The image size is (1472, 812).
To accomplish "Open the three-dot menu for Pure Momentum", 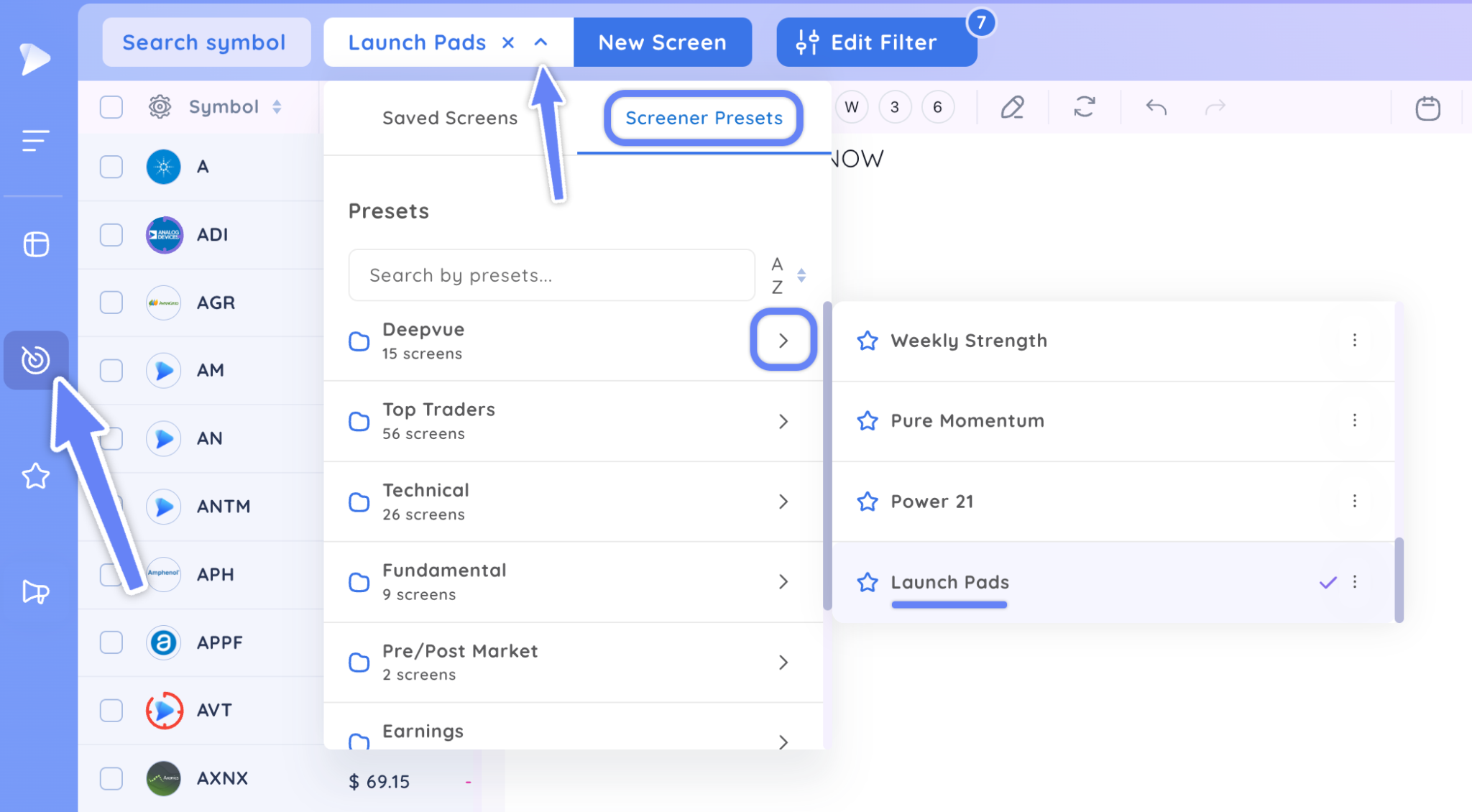I will click(x=1356, y=420).
